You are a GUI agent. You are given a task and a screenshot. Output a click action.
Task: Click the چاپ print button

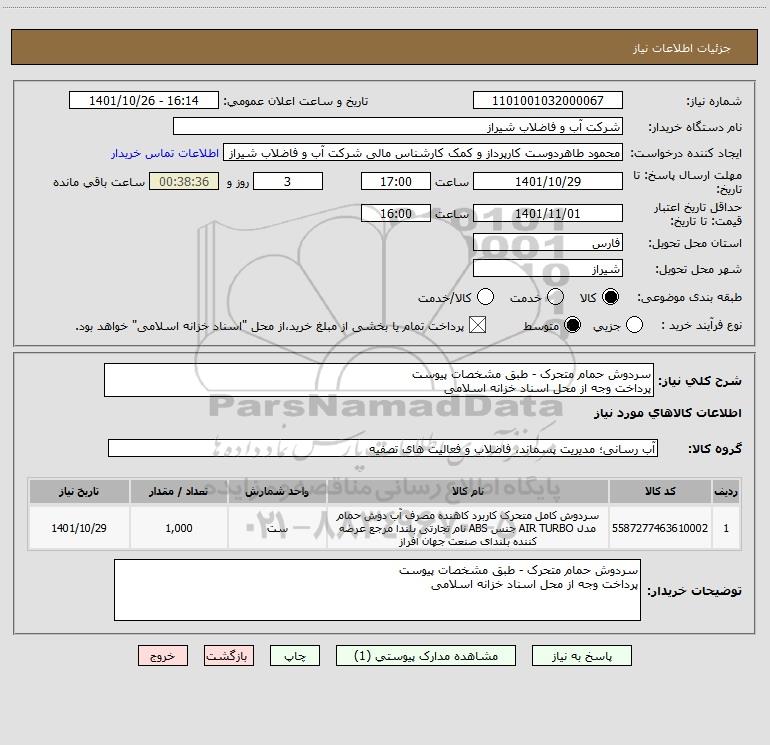coord(295,656)
